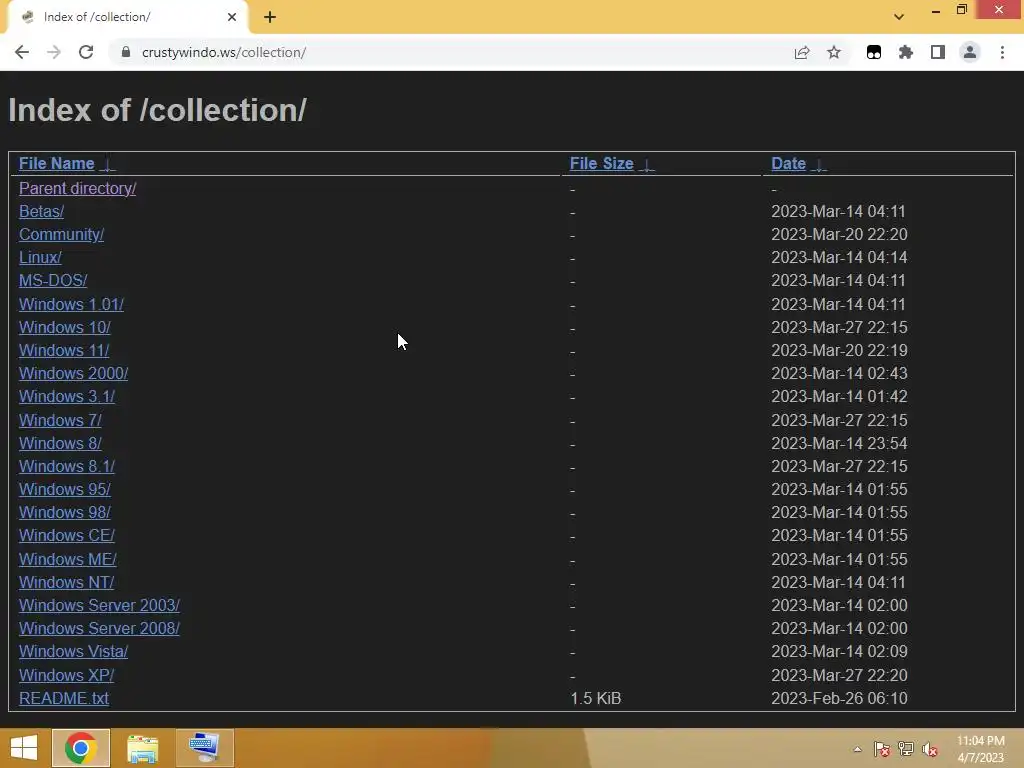Open the Community folder
Image resolution: width=1024 pixels, height=768 pixels.
[61, 234]
